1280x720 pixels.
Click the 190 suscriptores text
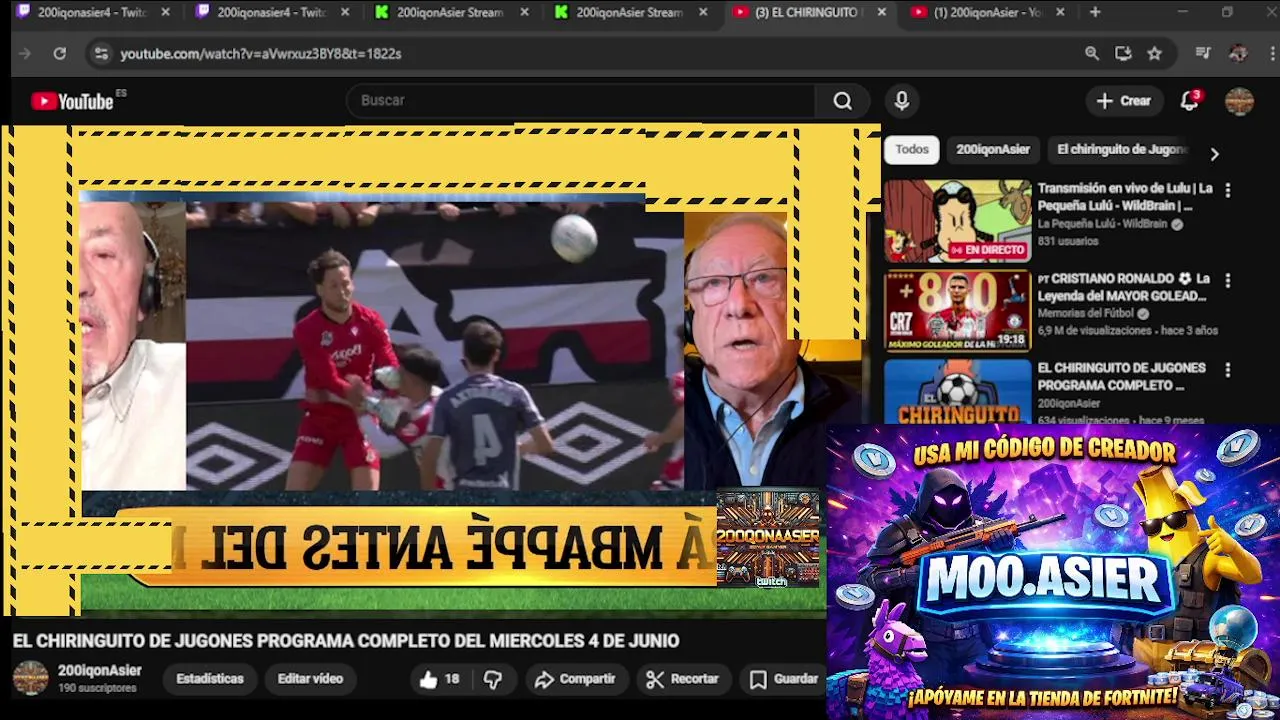tap(97, 688)
